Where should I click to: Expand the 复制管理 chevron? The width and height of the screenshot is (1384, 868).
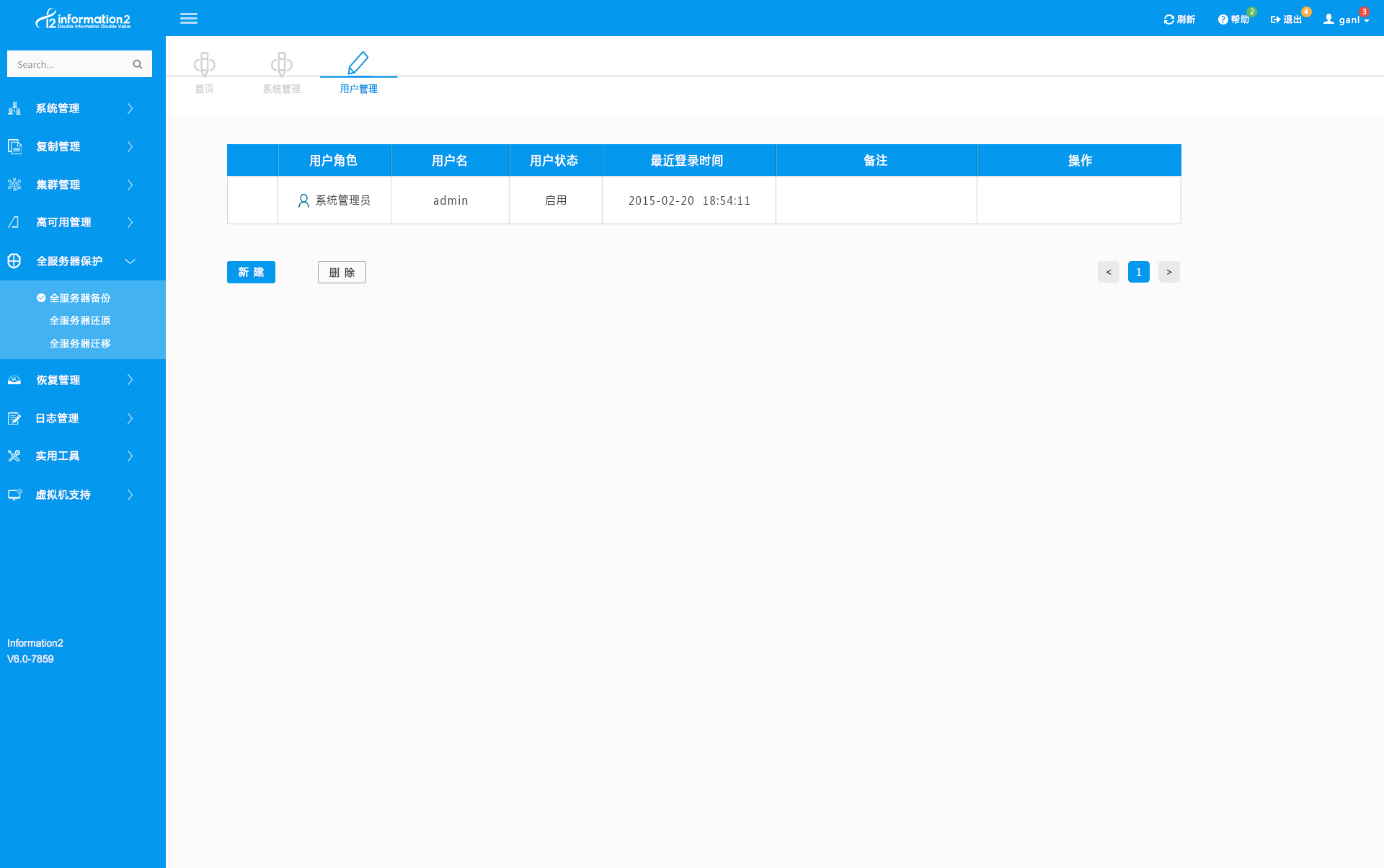click(130, 146)
